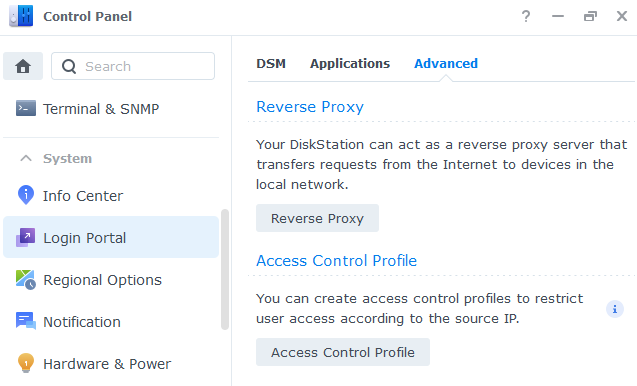Click the Info Center icon
The width and height of the screenshot is (637, 386).
26,195
